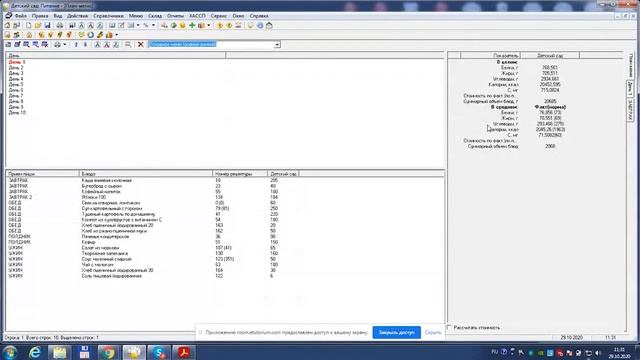Click the Номер рецептуры column header

pyautogui.click(x=240, y=174)
